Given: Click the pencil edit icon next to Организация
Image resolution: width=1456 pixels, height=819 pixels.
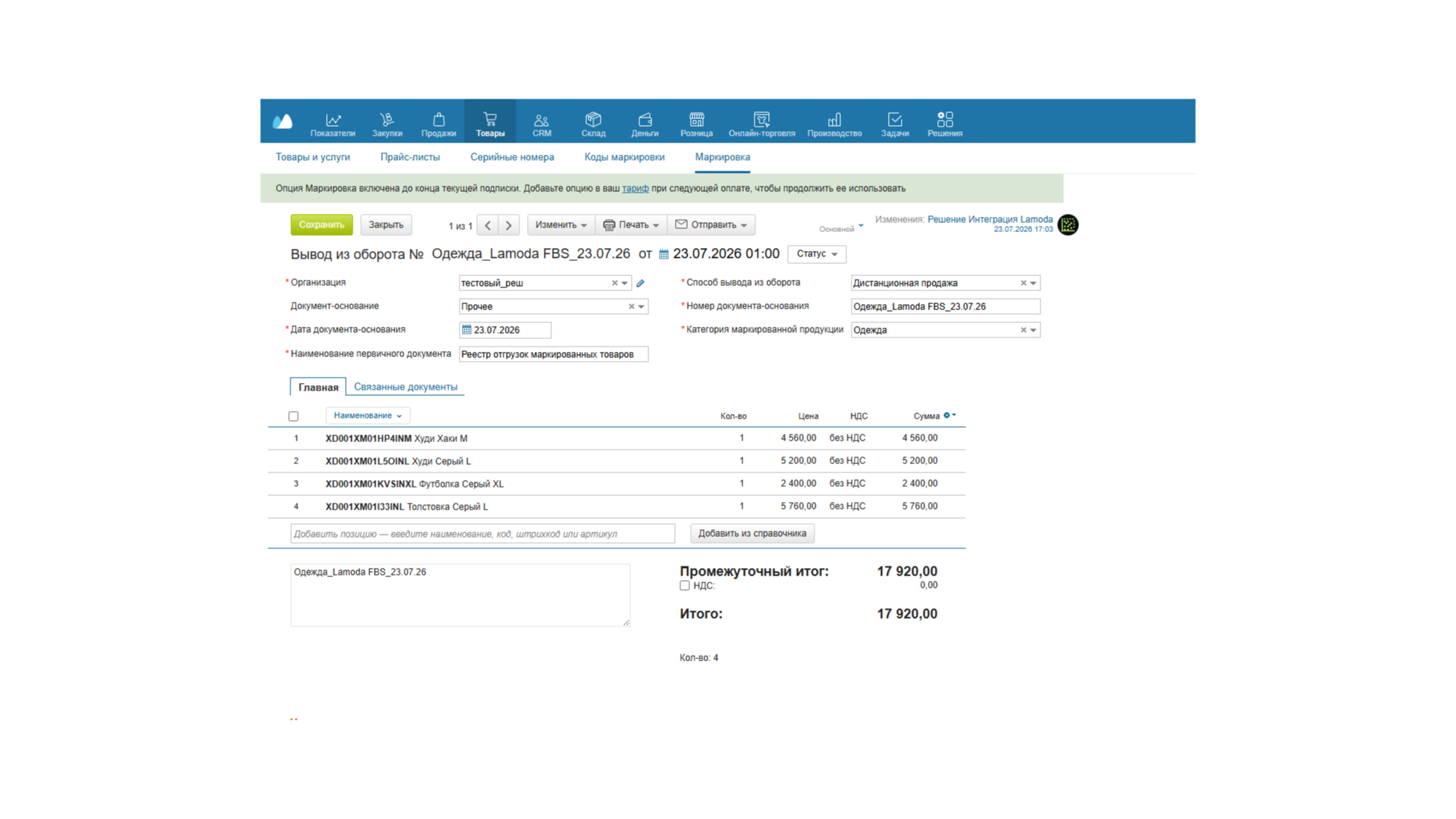Looking at the screenshot, I should (640, 283).
